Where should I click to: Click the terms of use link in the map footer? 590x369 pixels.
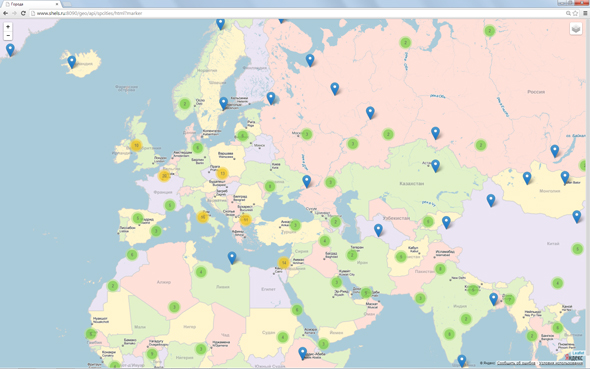560,363
